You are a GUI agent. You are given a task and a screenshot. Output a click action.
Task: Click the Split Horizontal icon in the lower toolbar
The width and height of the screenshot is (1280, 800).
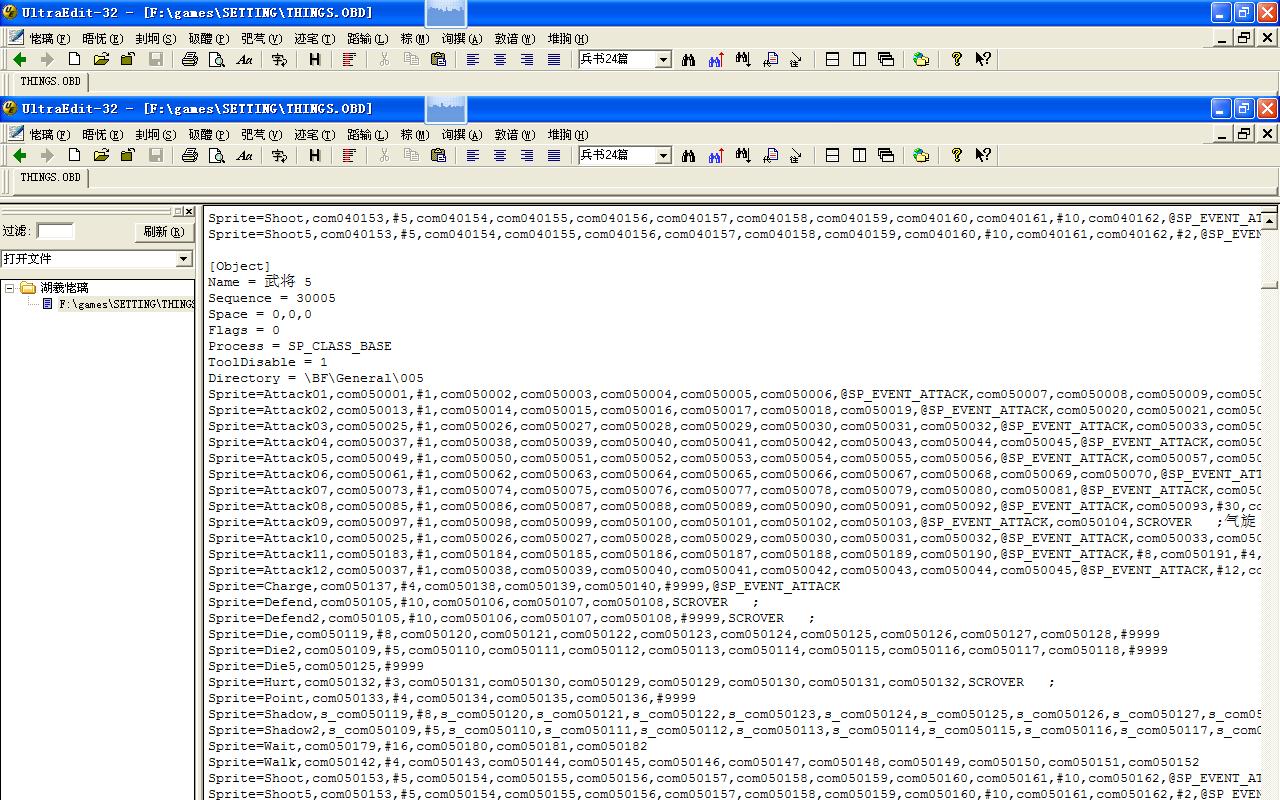832,155
